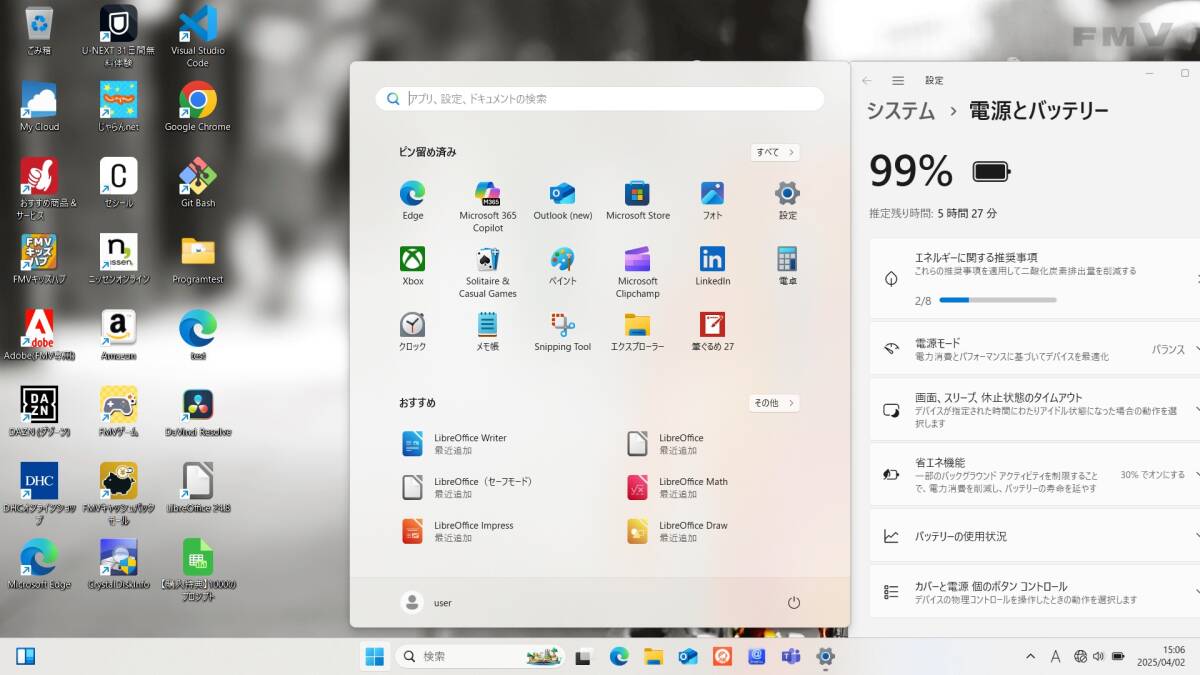Open the pinned Edge app in Start menu
The width and height of the screenshot is (1200, 675).
click(x=413, y=201)
